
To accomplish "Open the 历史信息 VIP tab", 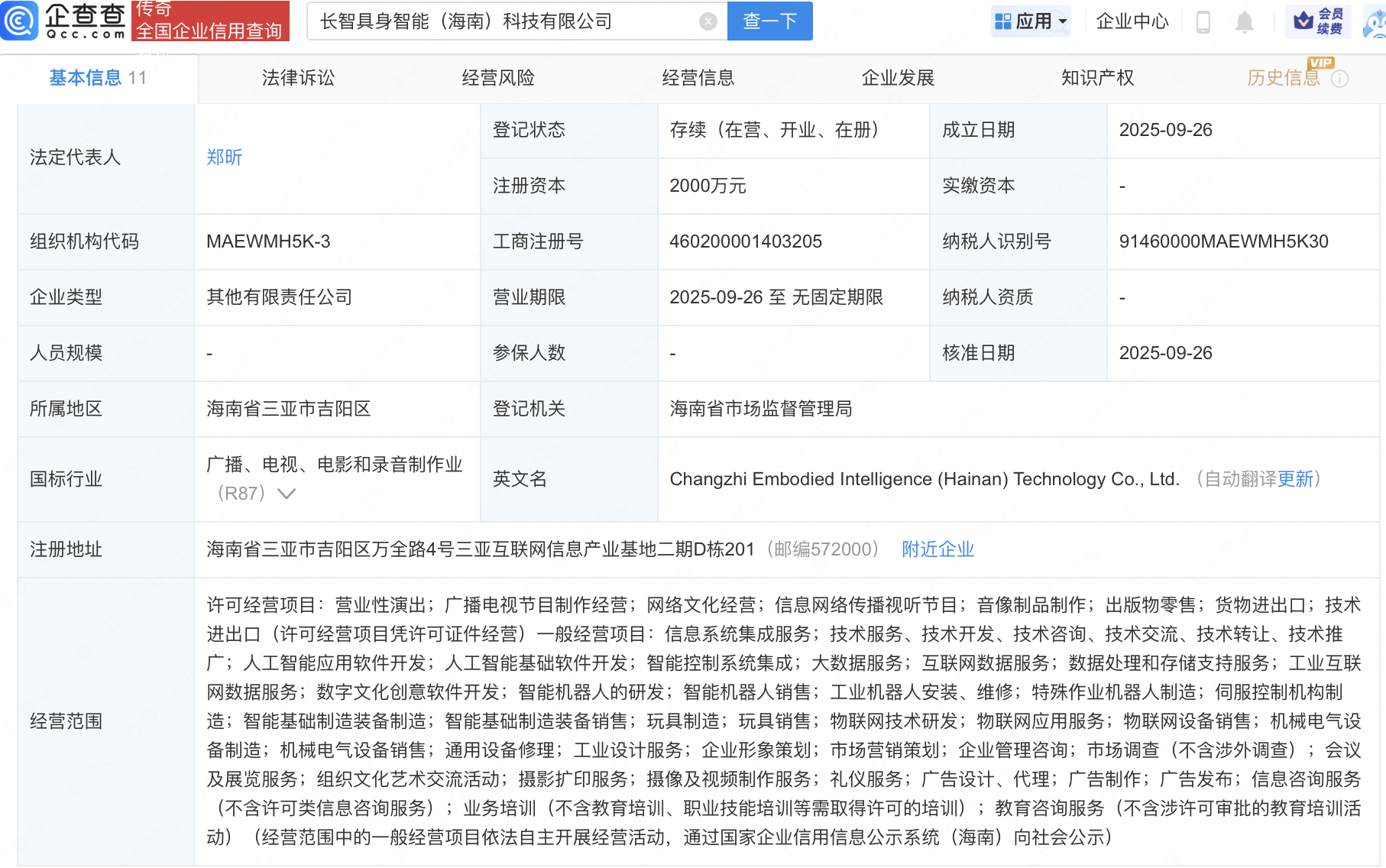I will pos(1283,78).
